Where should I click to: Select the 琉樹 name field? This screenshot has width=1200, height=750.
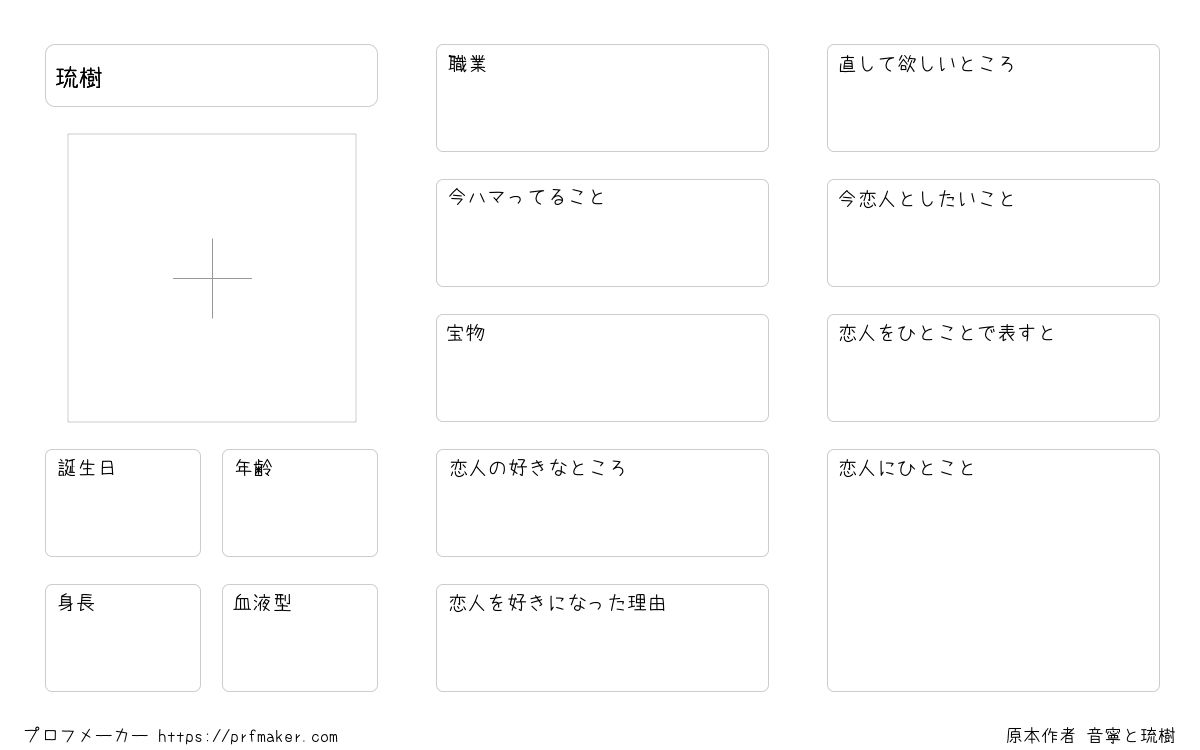(x=211, y=75)
